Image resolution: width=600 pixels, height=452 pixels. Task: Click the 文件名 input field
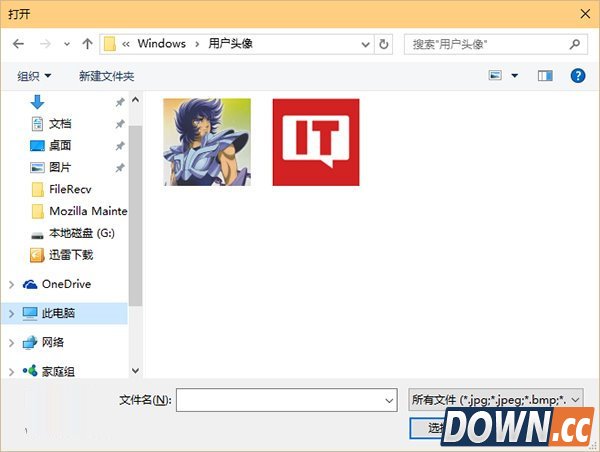(287, 400)
